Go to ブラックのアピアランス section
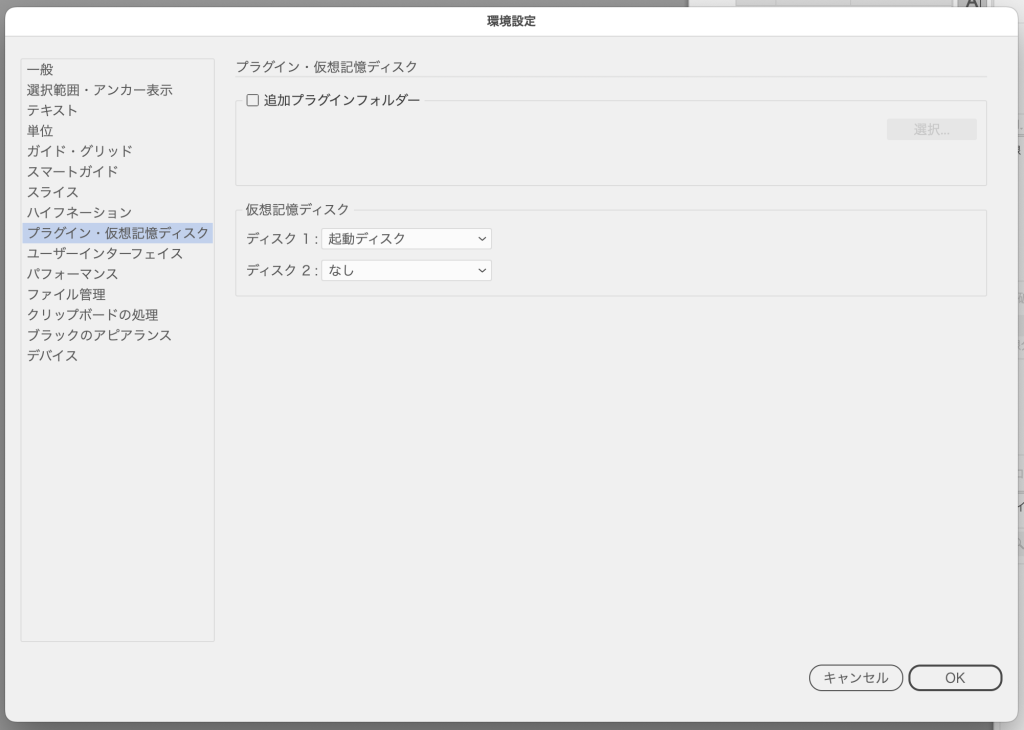 99,336
